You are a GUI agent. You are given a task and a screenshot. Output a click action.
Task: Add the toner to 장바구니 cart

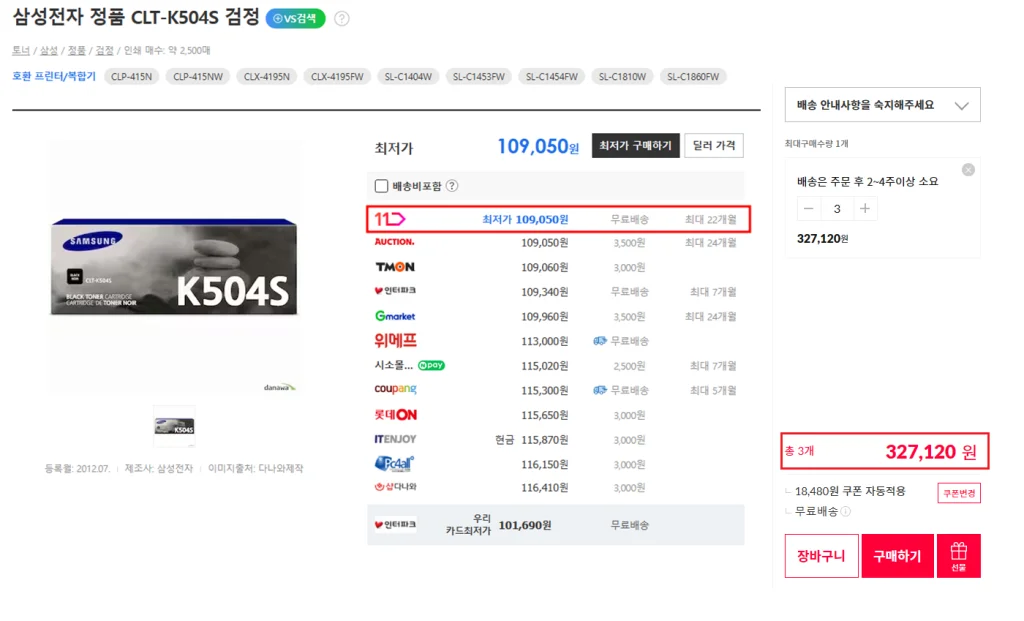(x=821, y=556)
